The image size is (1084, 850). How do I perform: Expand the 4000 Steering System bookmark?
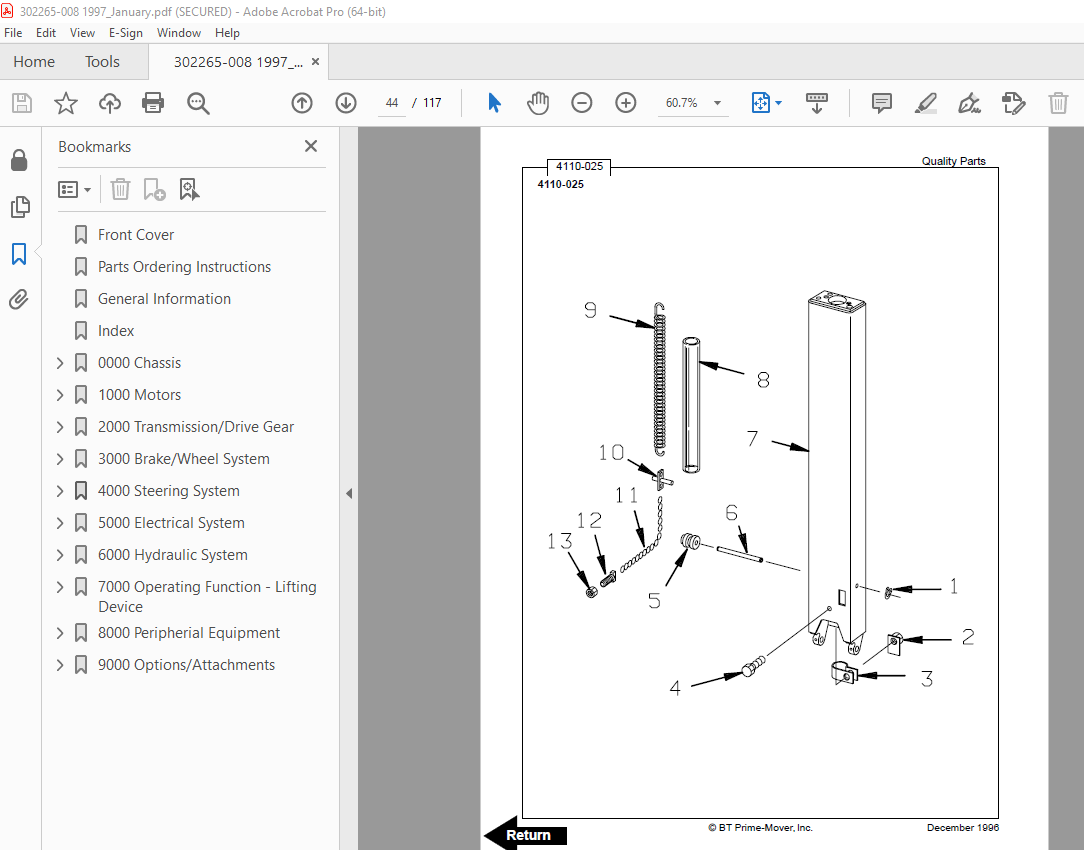click(x=60, y=491)
